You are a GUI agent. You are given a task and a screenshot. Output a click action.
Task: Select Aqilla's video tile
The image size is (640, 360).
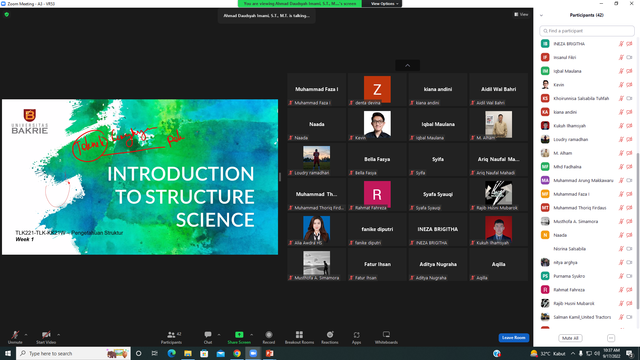click(x=498, y=265)
